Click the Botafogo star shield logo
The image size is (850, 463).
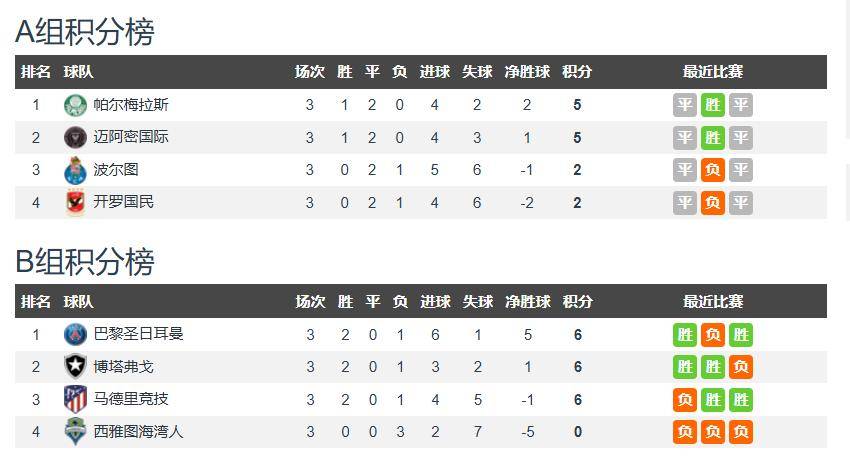coord(75,366)
